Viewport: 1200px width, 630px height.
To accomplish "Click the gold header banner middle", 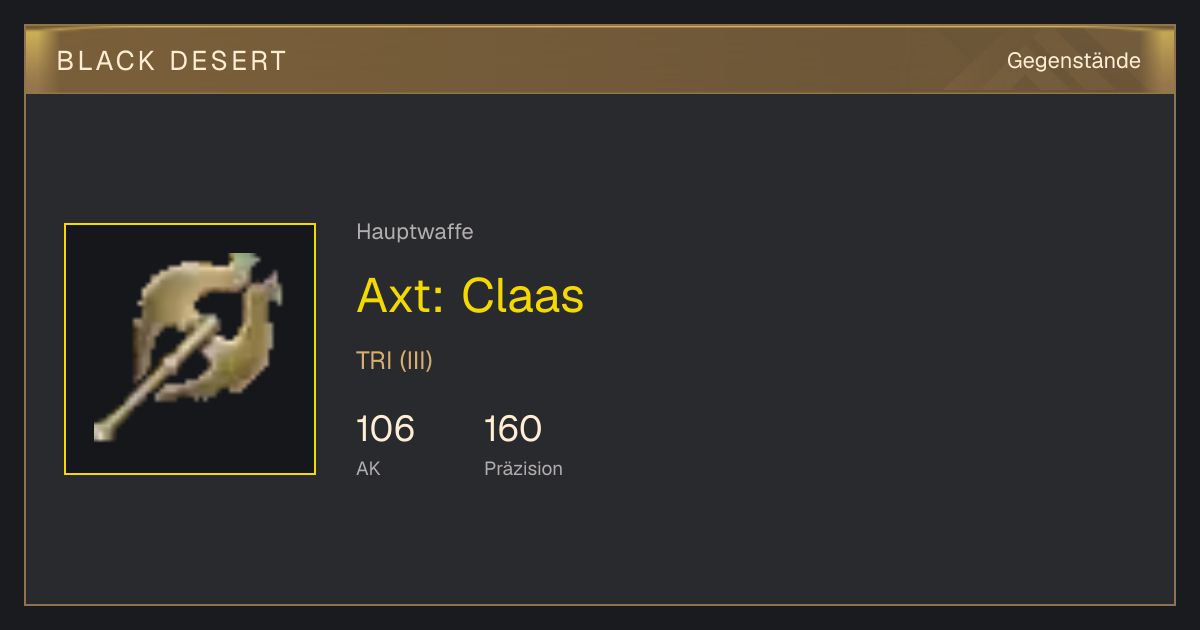I will coord(600,61).
